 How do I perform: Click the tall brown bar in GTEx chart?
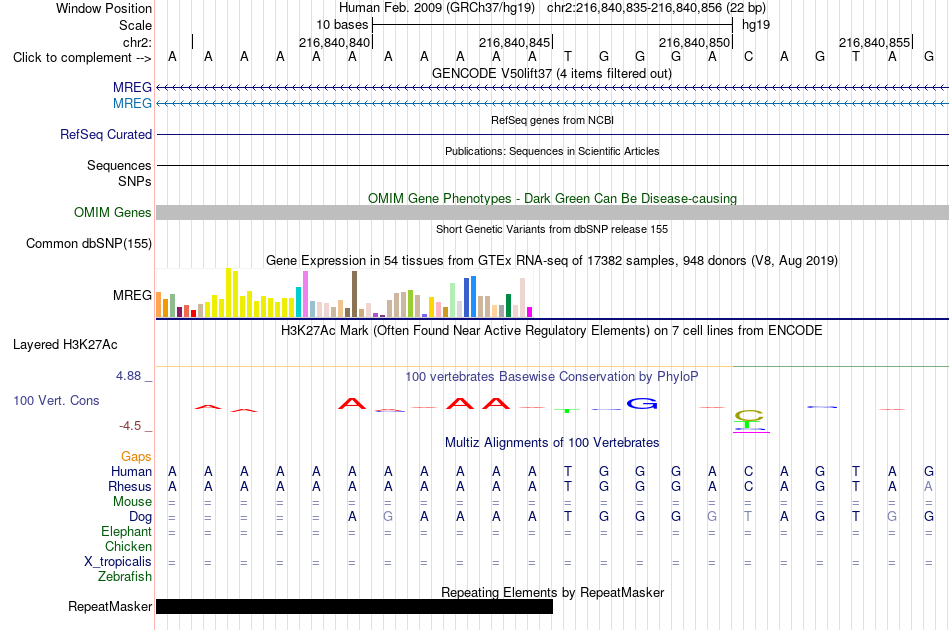(354, 294)
